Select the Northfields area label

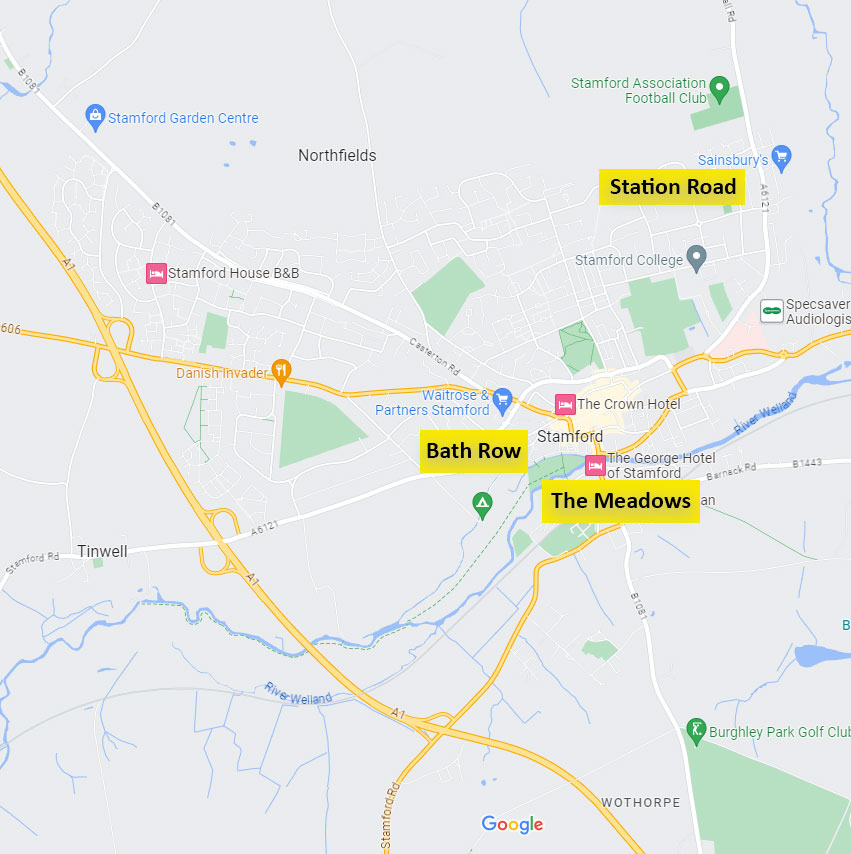tap(337, 156)
